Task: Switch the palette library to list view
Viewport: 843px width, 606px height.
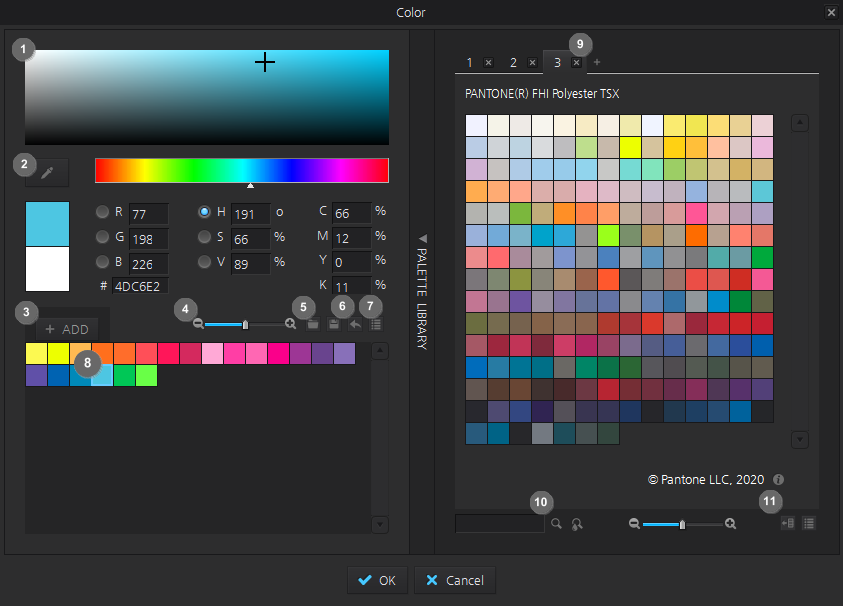Action: point(809,523)
